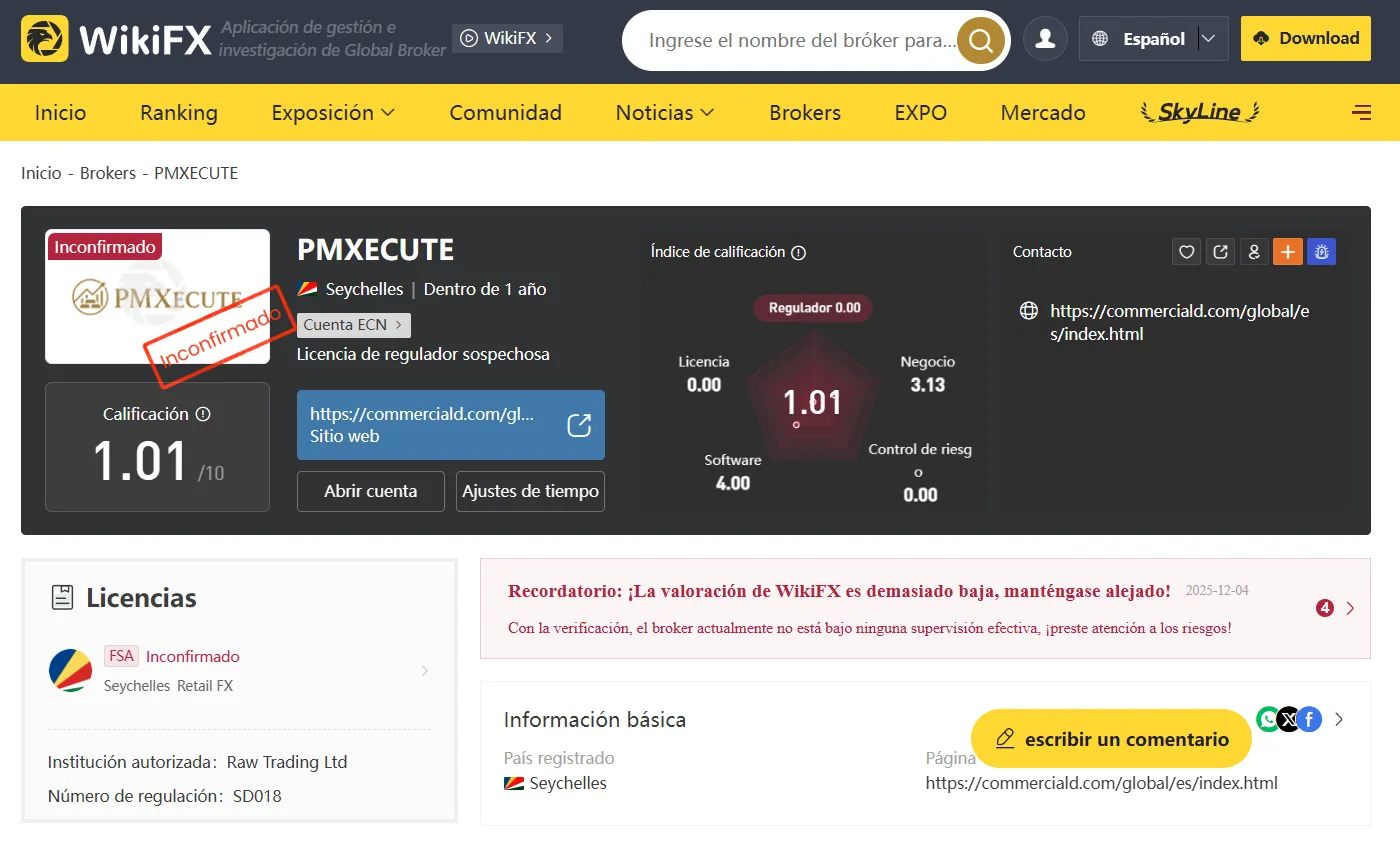Open the Español language dropdown
The width and height of the screenshot is (1400, 848).
1153,39
